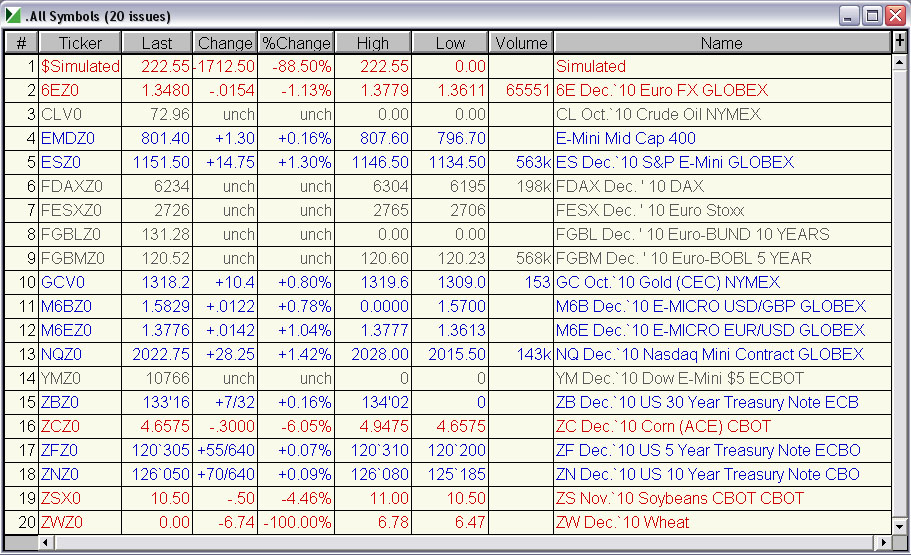
Task: Sort by the Change column header
Action: pos(225,43)
